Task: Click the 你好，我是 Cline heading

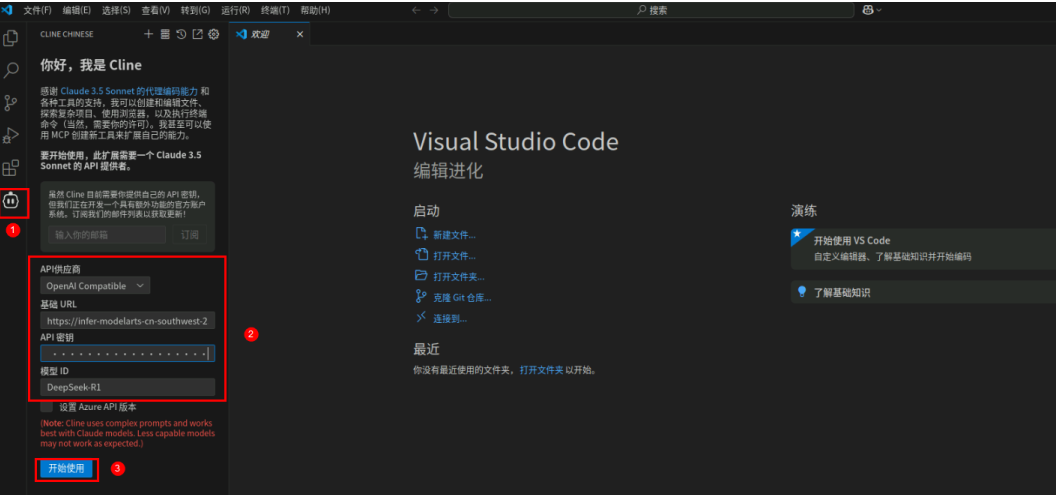Action: click(91, 65)
